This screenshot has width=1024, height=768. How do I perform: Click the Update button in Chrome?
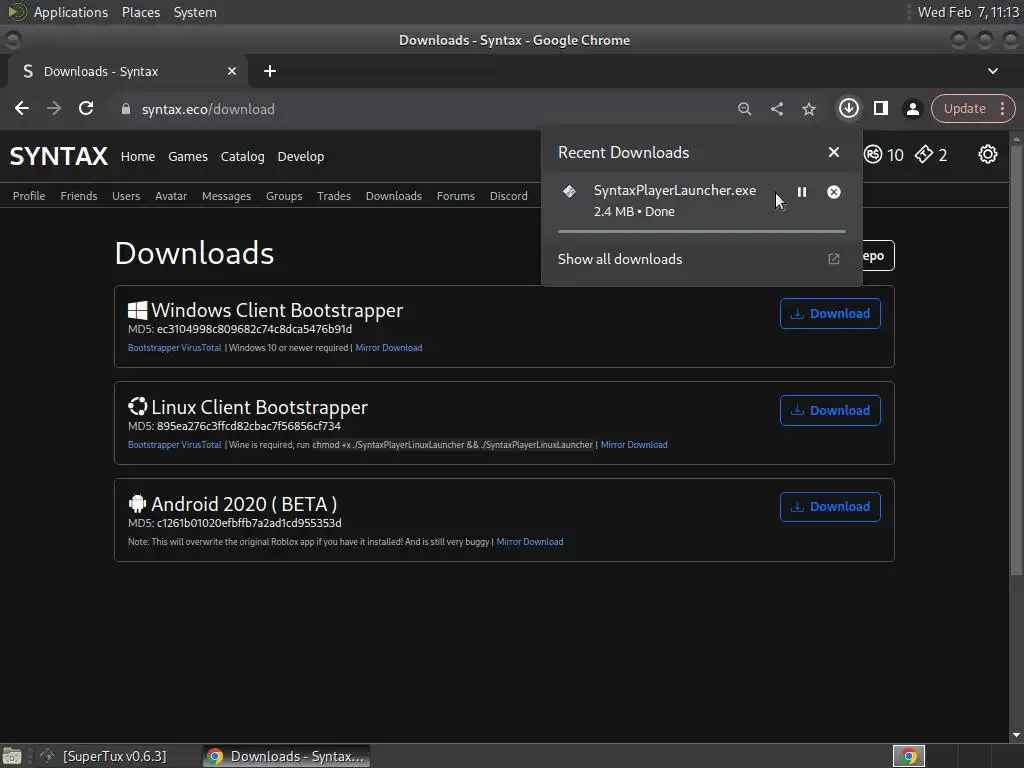(x=964, y=109)
